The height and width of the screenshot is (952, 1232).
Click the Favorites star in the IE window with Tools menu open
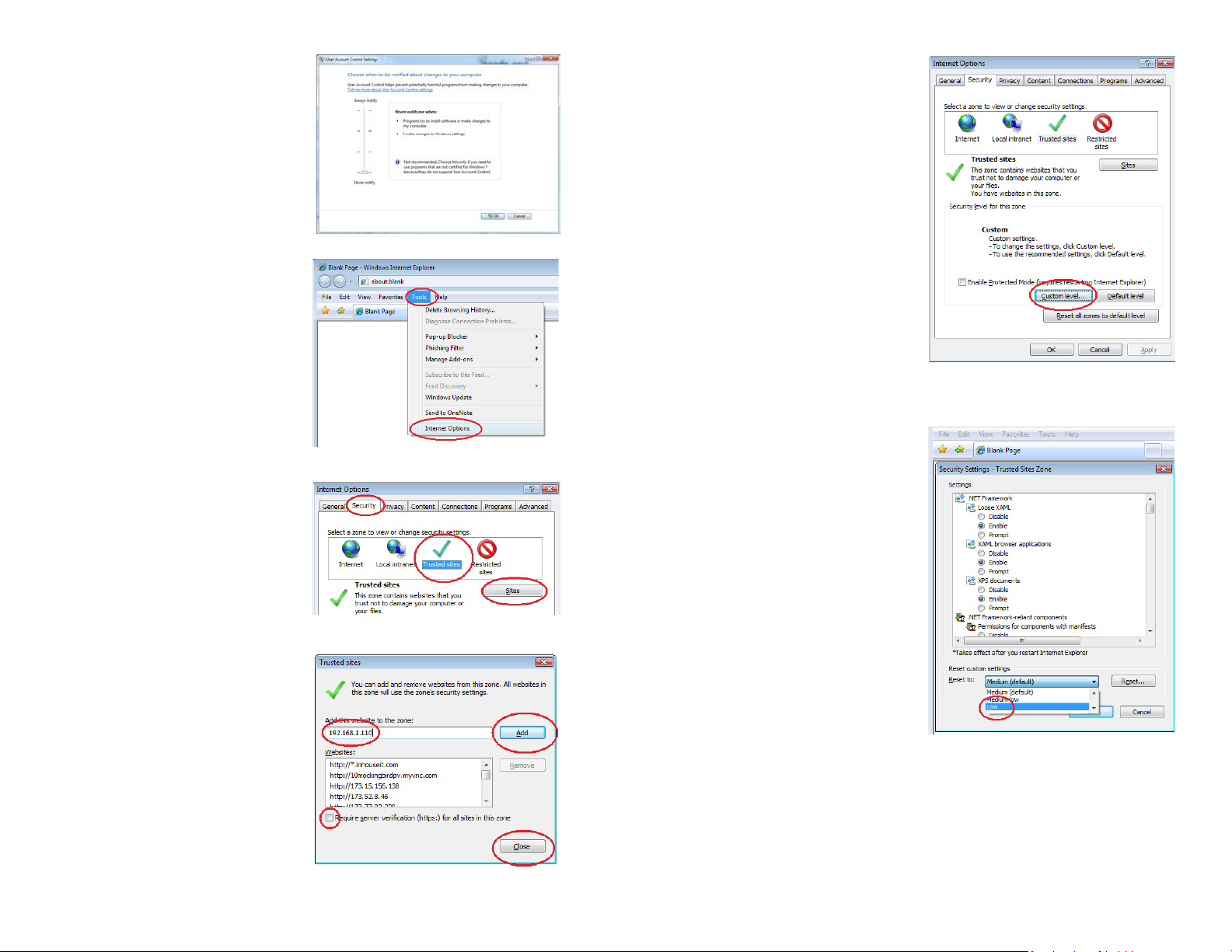(x=326, y=311)
